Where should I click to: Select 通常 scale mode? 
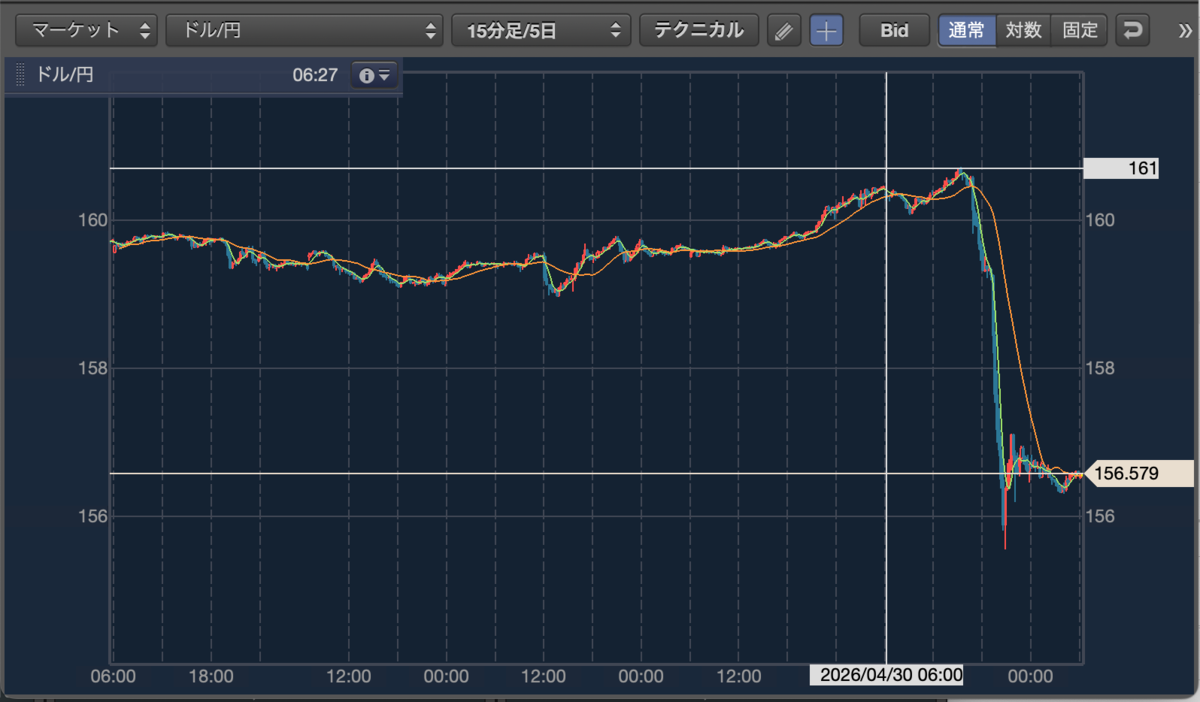967,30
